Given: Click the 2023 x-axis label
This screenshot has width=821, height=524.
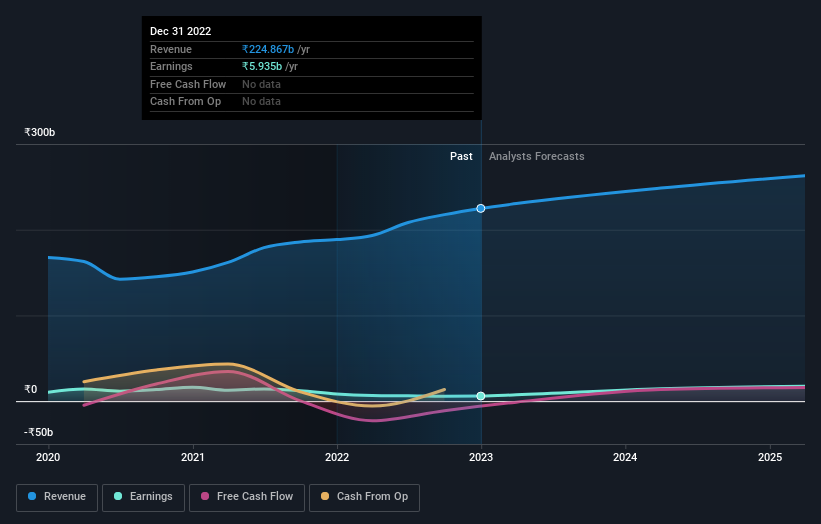Looking at the screenshot, I should (x=481, y=457).
